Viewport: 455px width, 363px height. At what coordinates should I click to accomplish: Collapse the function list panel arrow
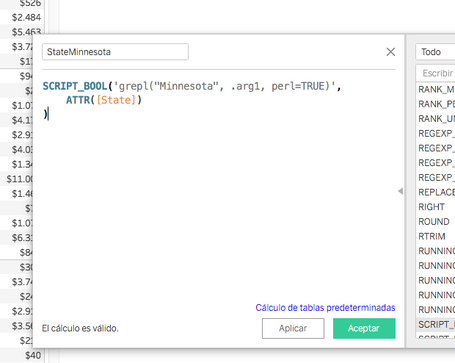400,191
